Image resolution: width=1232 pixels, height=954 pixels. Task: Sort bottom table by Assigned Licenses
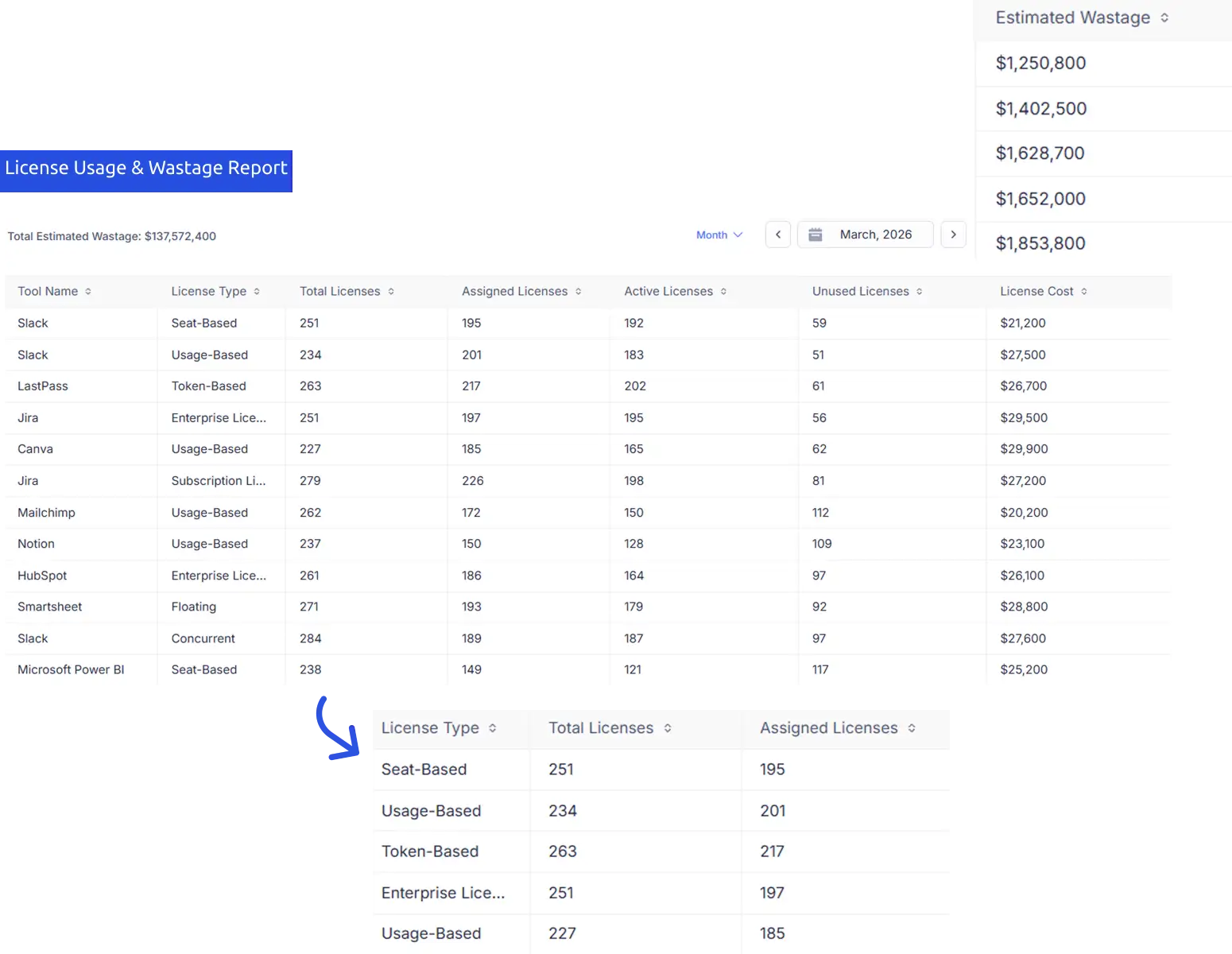[912, 727]
